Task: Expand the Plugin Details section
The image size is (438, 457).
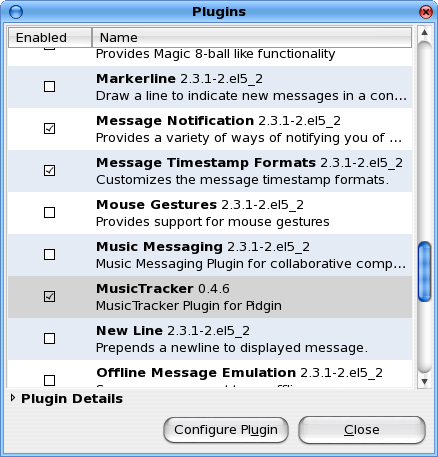Action: 13,398
